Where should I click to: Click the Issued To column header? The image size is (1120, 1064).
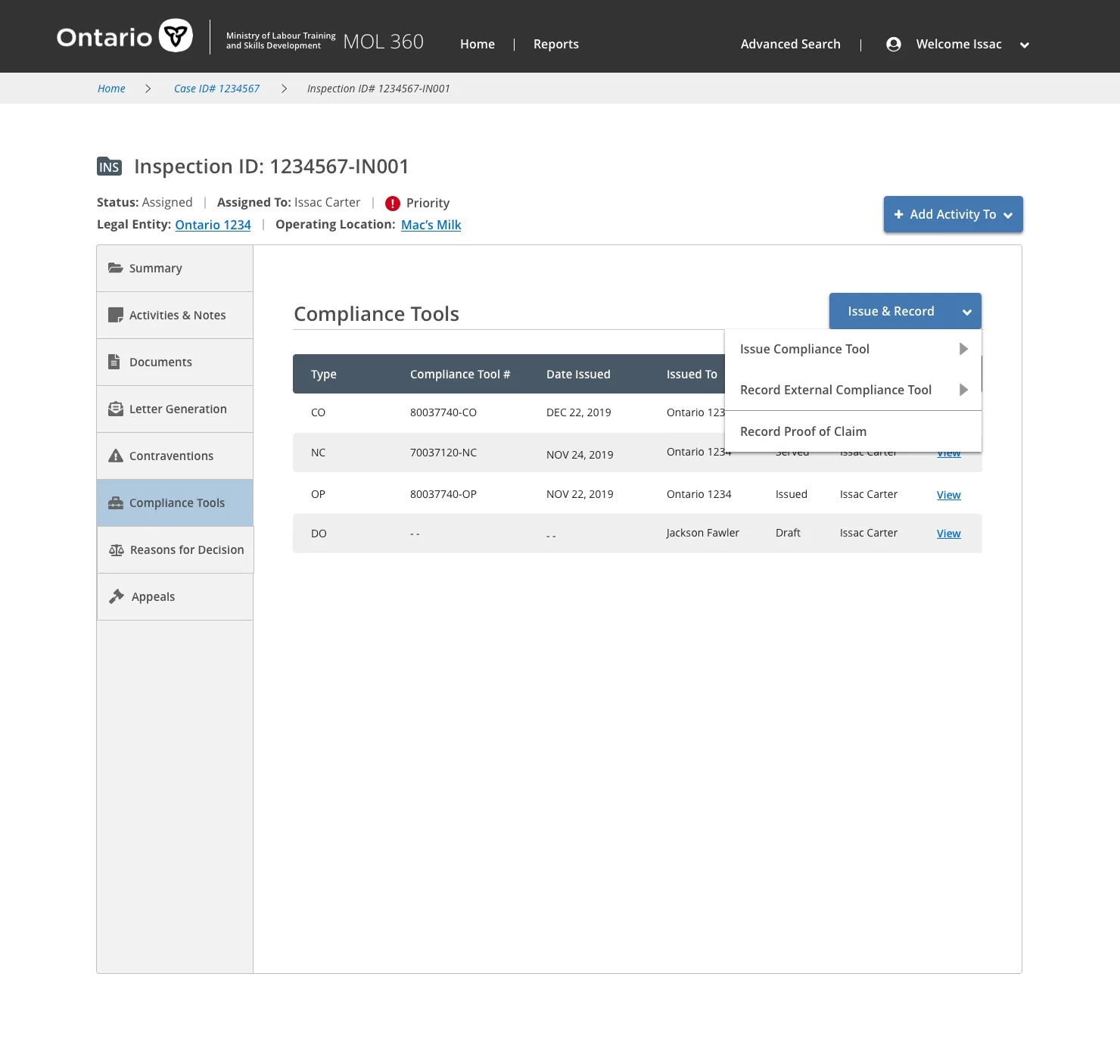(692, 374)
